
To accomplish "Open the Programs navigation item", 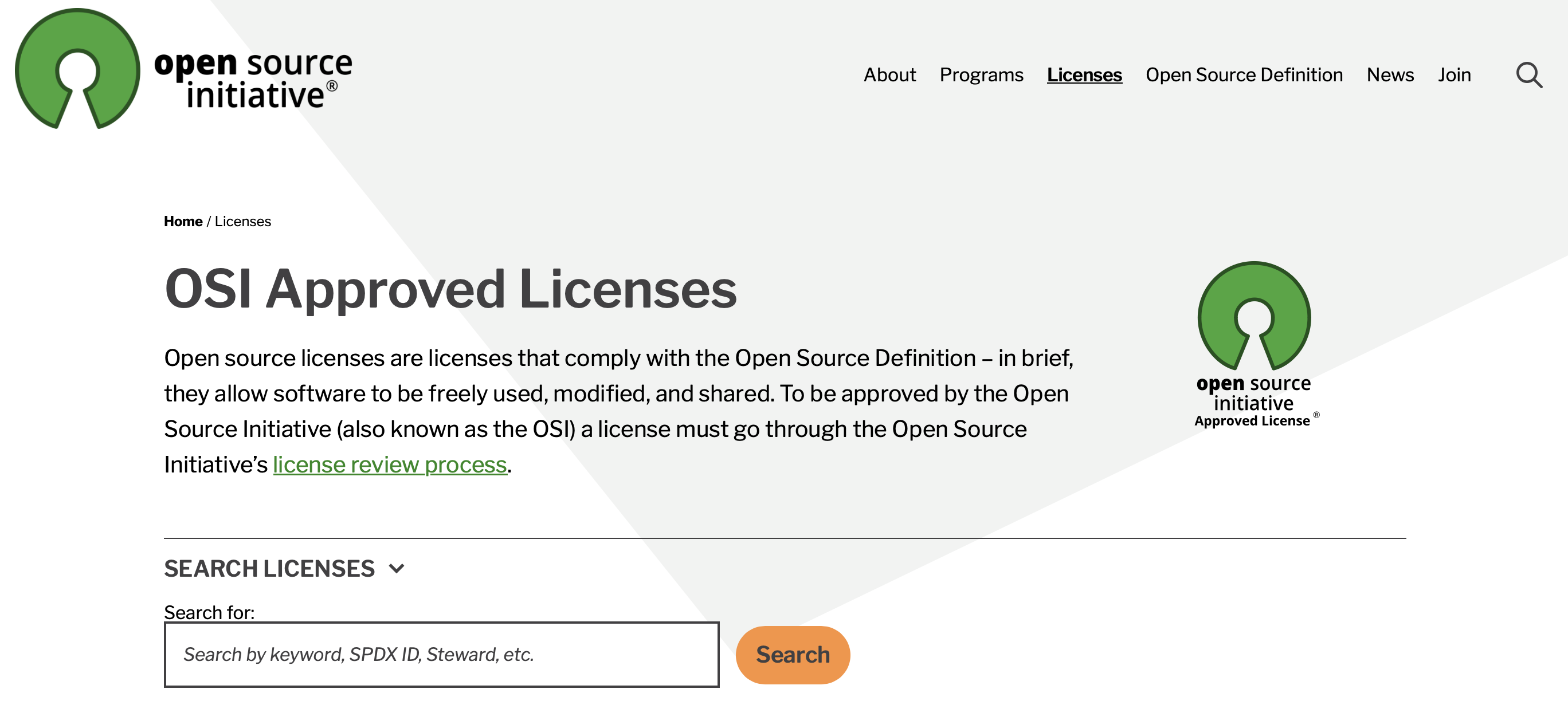I will coord(981,75).
